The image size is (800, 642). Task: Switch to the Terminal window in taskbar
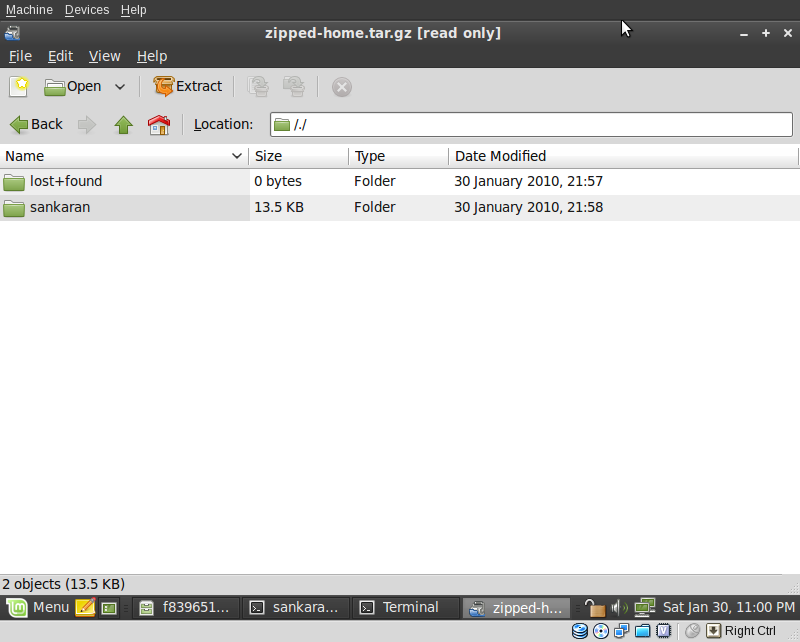point(409,607)
